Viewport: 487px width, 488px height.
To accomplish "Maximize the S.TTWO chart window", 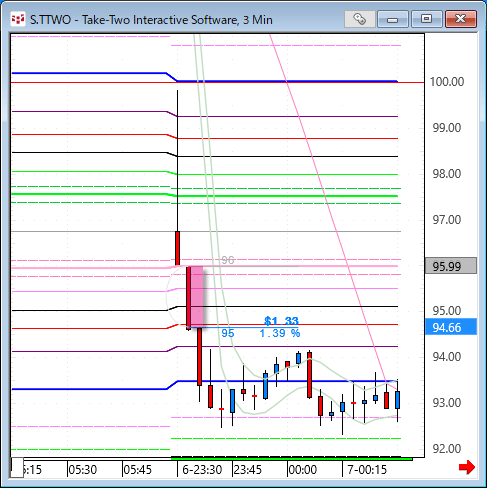I will (426, 19).
